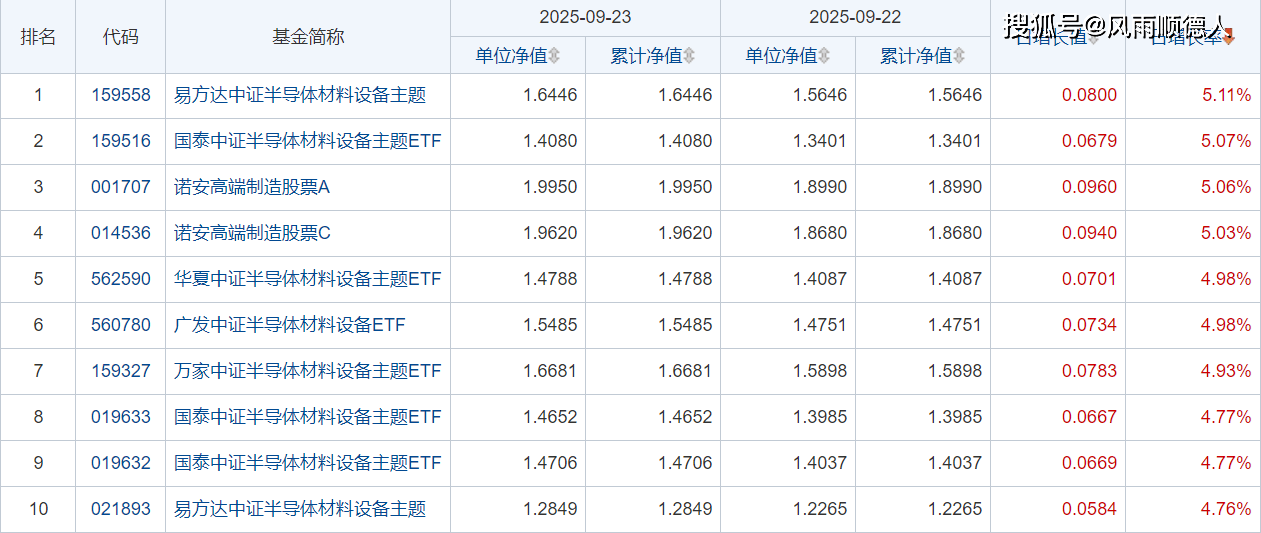Select 09-22 单位净值 1.8680 for 诺安C
The image size is (1261, 533).
tap(820, 233)
